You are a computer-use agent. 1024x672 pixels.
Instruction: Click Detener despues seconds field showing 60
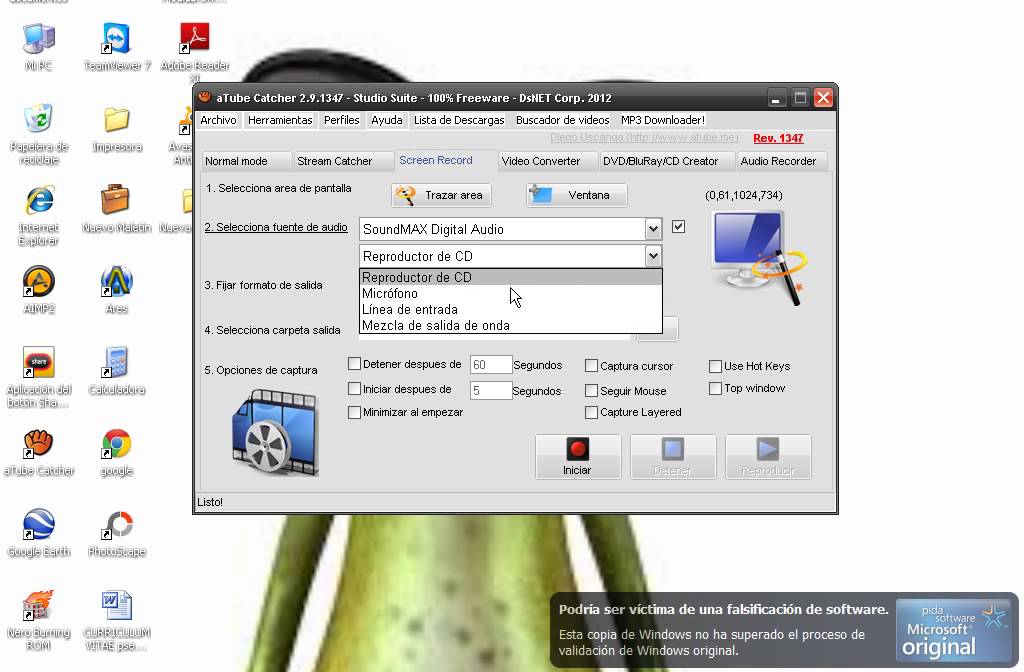490,364
